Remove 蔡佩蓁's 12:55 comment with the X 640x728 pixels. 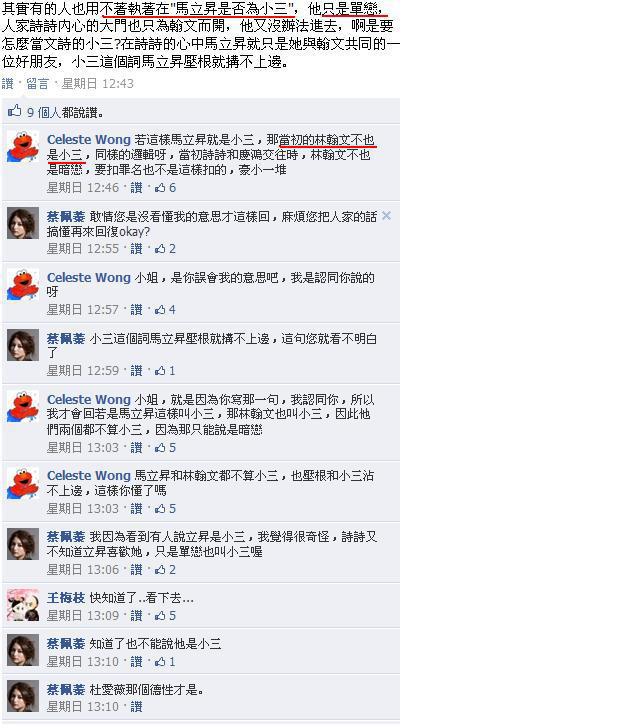pyautogui.click(x=386, y=216)
